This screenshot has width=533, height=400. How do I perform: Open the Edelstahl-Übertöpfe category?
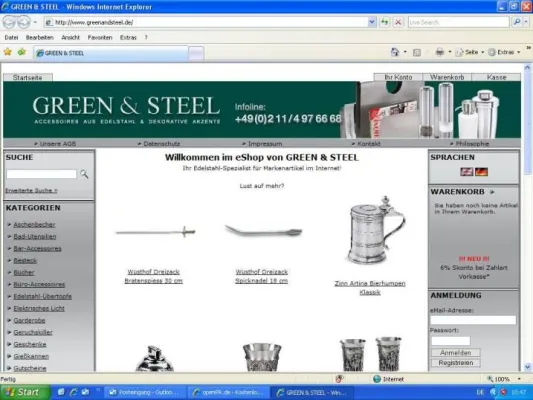(x=42, y=297)
